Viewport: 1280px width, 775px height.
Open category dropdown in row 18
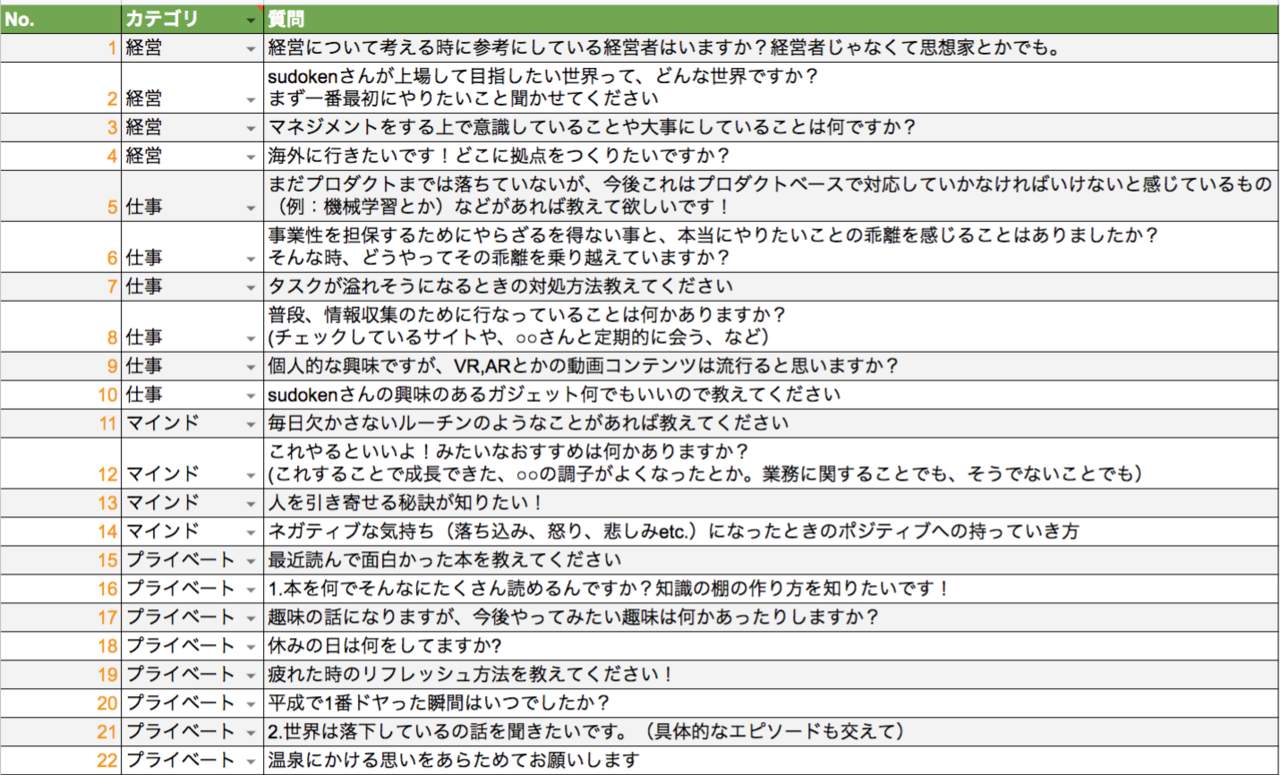point(250,646)
